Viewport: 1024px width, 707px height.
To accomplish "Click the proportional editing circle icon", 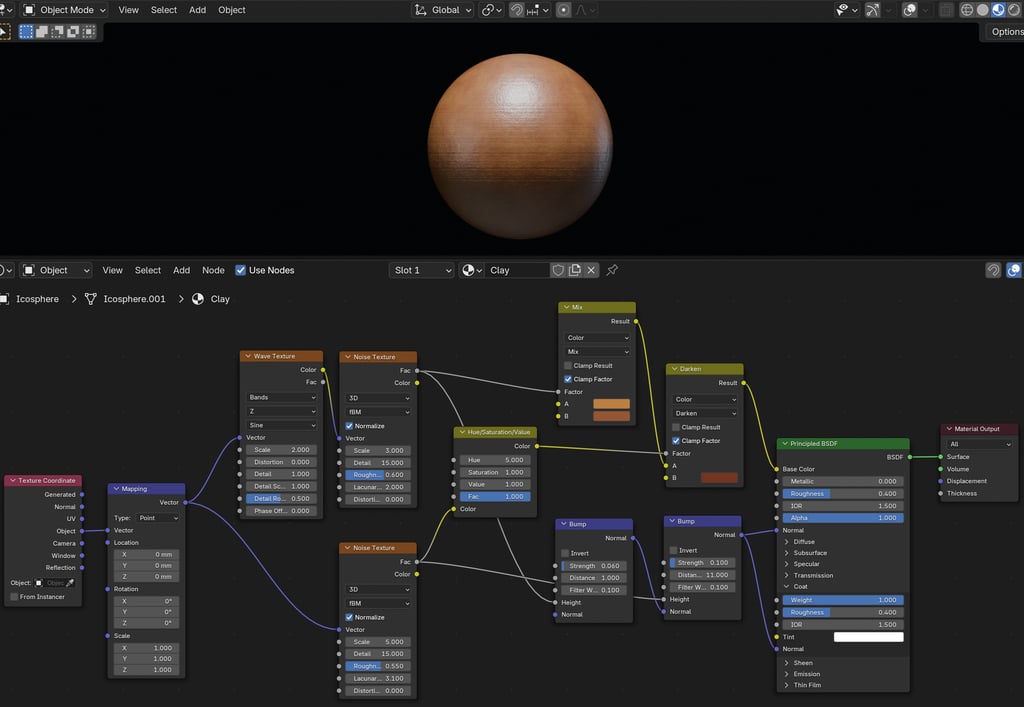I will pos(563,10).
